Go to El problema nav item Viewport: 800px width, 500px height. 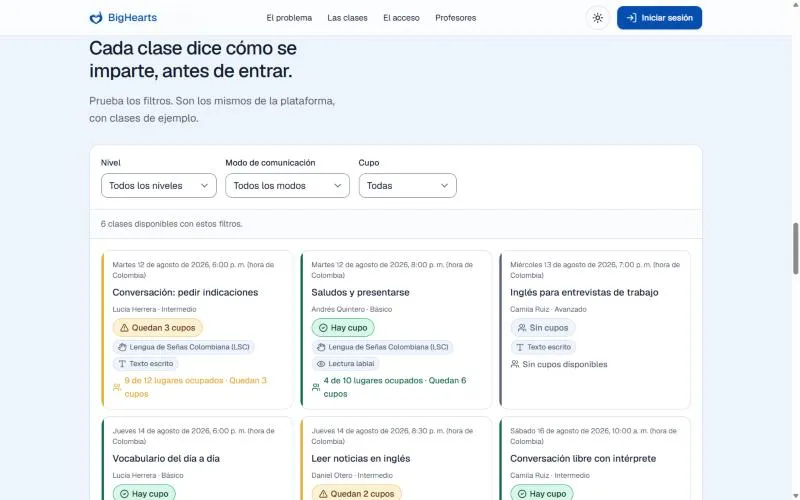[x=289, y=18]
